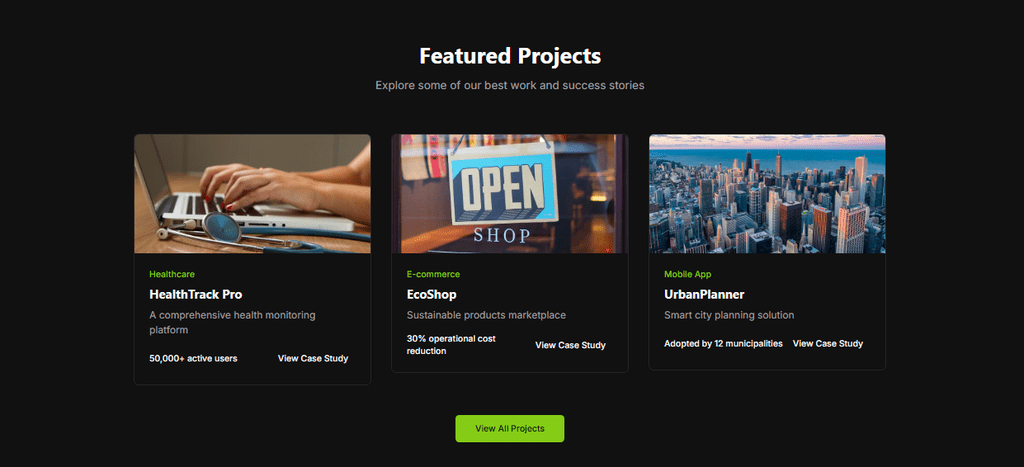This screenshot has width=1024, height=467.
Task: Click 'Adopted by 12 municipalities' stat
Action: (x=723, y=344)
